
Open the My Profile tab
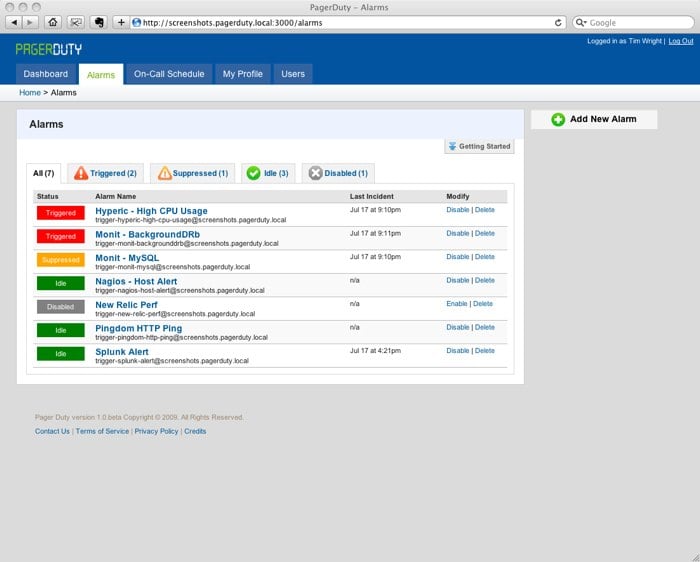(242, 74)
